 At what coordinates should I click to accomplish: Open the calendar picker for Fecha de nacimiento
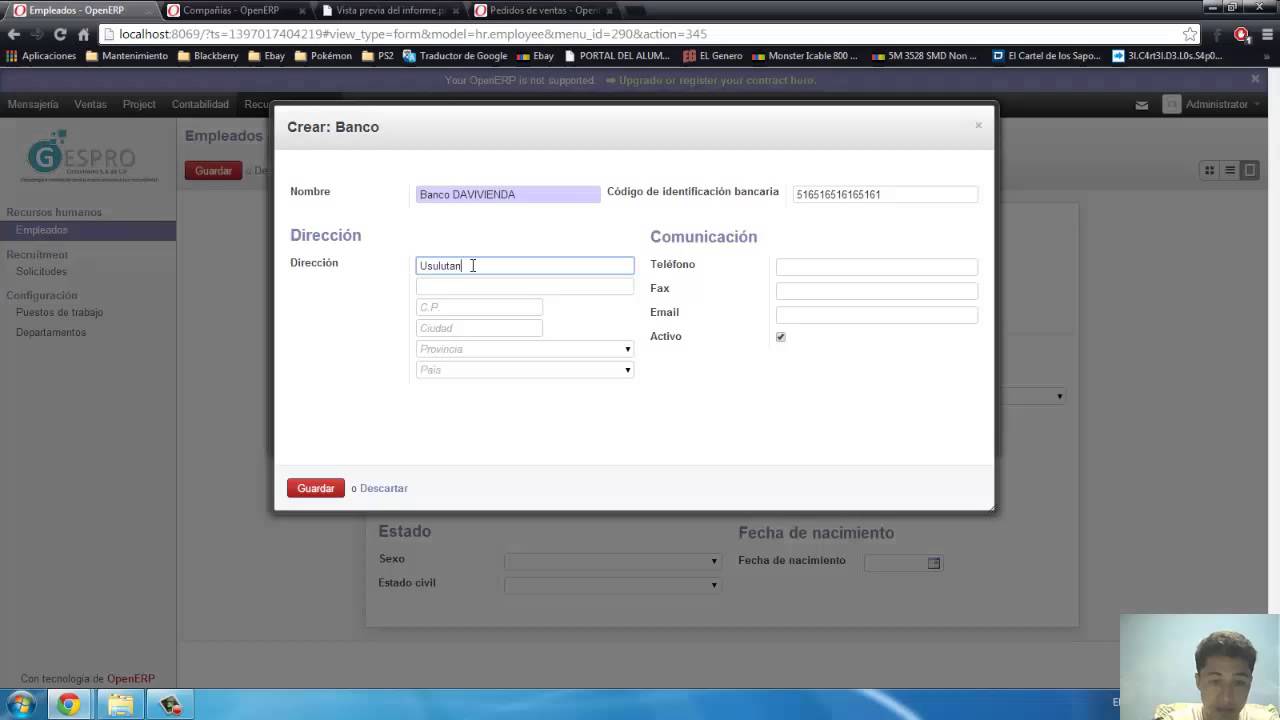click(x=934, y=563)
